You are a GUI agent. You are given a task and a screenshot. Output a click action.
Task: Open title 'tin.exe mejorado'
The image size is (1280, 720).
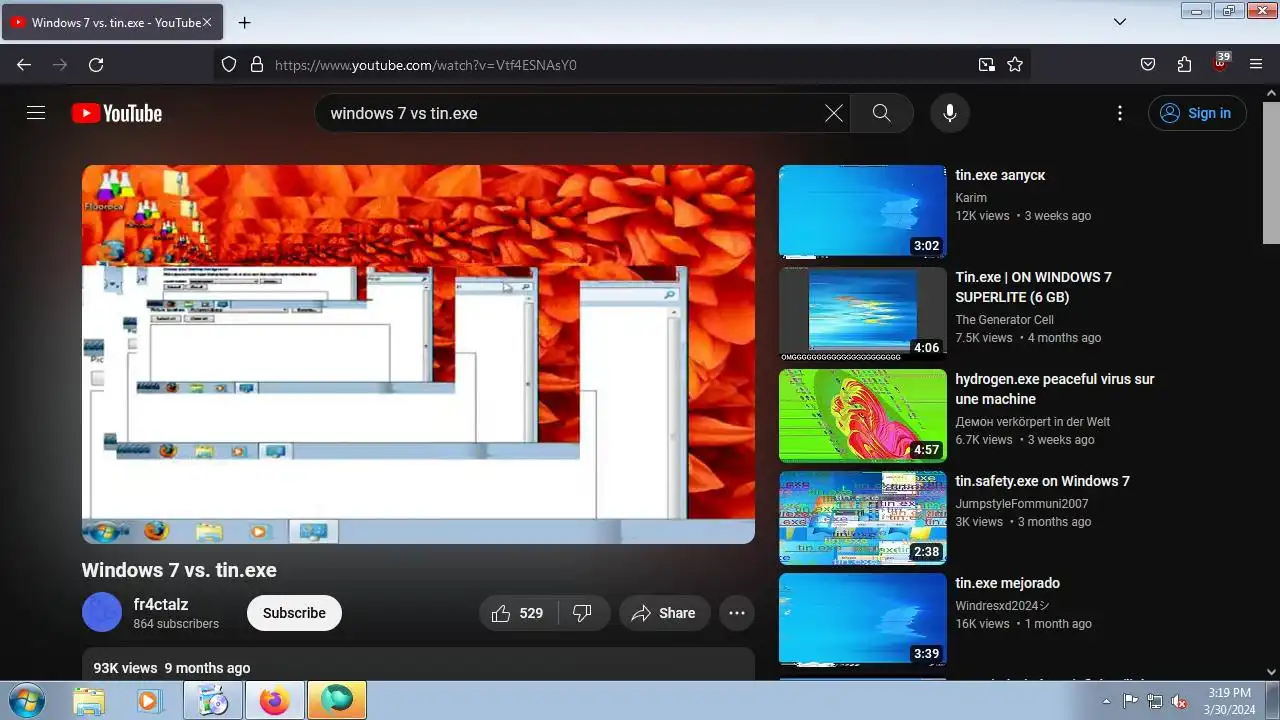pyautogui.click(x=1007, y=583)
